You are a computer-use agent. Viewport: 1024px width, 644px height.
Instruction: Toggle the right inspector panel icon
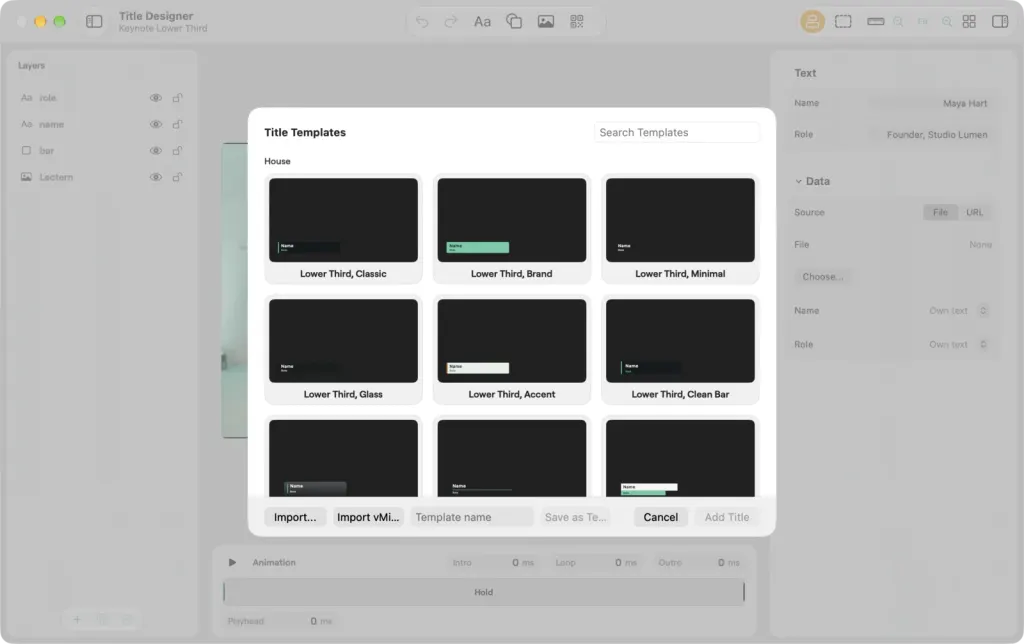(1000, 22)
